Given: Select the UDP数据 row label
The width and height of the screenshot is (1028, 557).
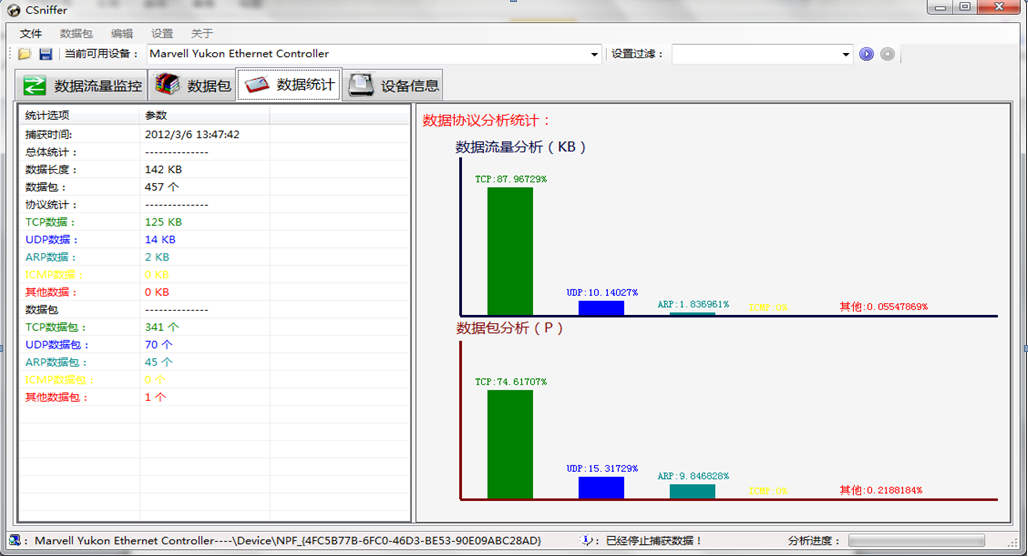Looking at the screenshot, I should [x=51, y=240].
